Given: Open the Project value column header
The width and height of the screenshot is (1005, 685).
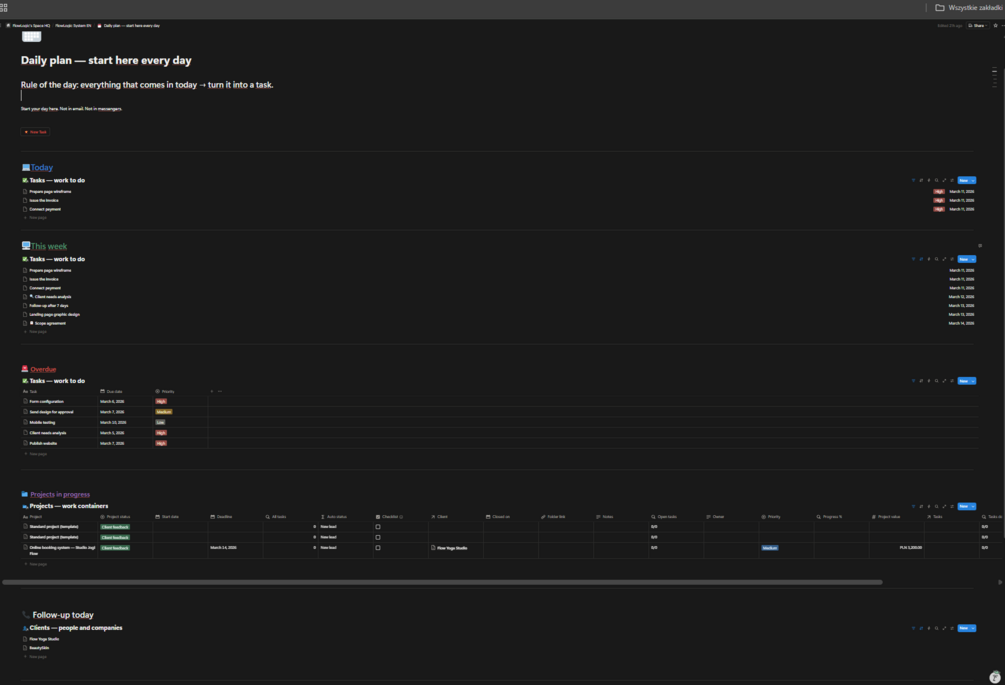Looking at the screenshot, I should [886, 517].
